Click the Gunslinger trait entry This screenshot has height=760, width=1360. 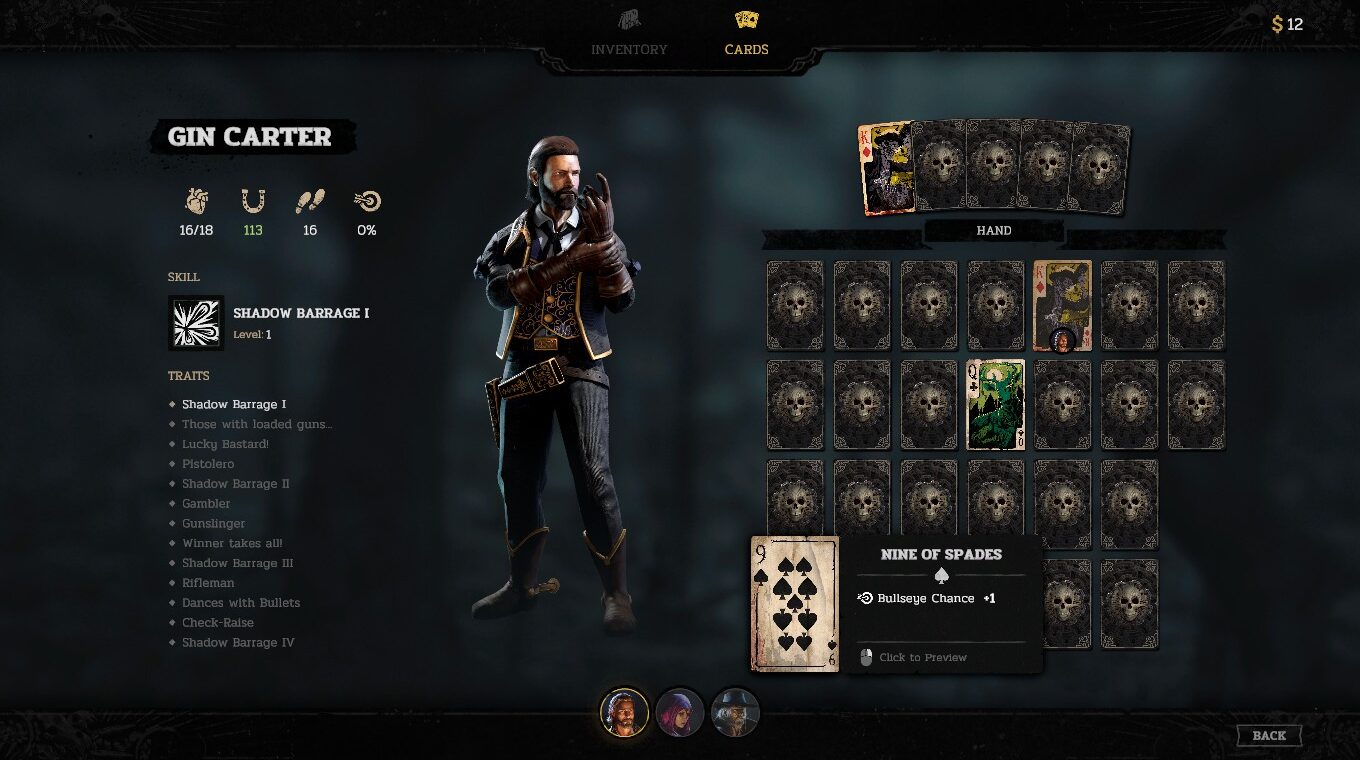click(x=213, y=523)
